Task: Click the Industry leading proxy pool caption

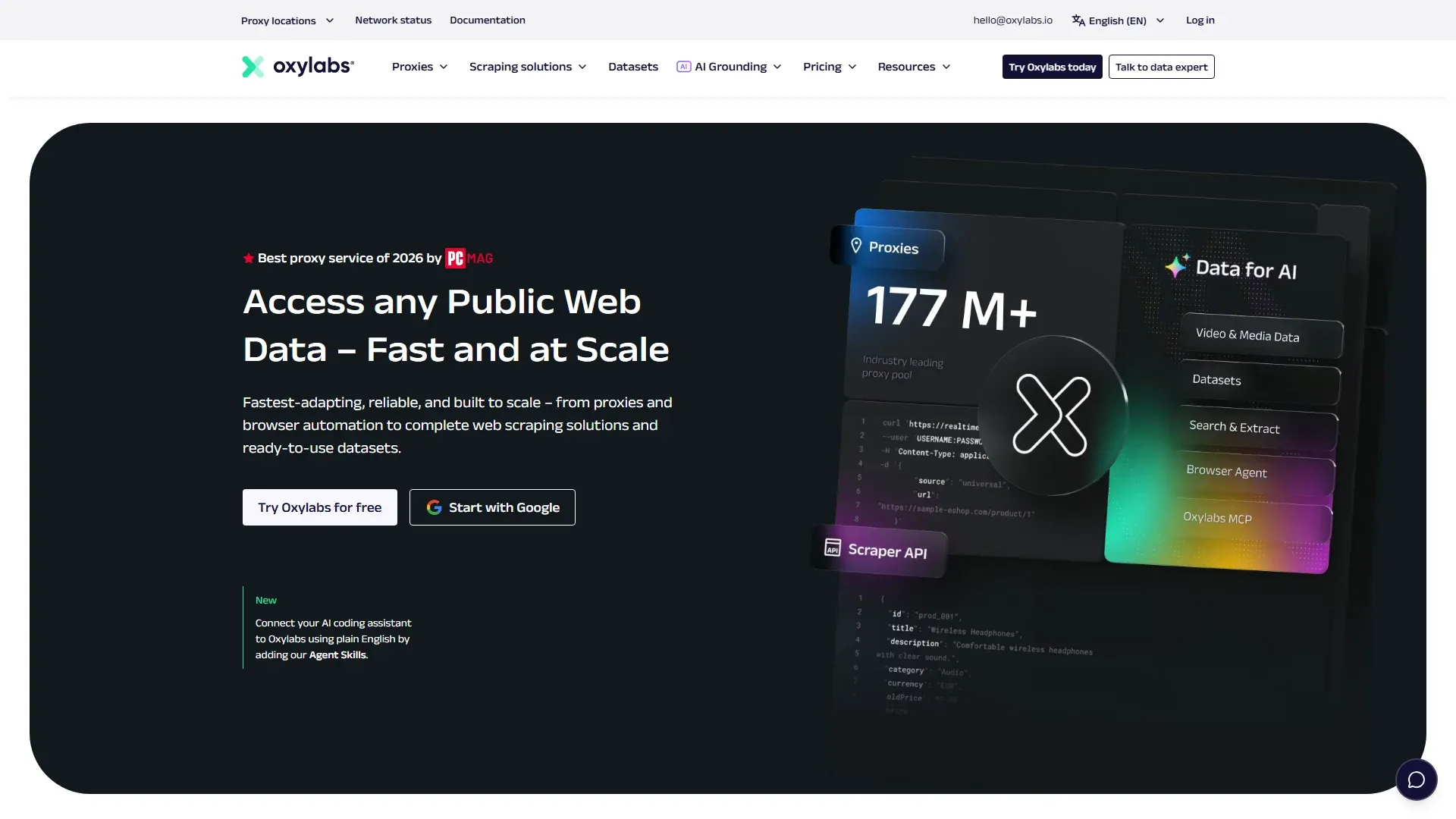Action: [902, 367]
